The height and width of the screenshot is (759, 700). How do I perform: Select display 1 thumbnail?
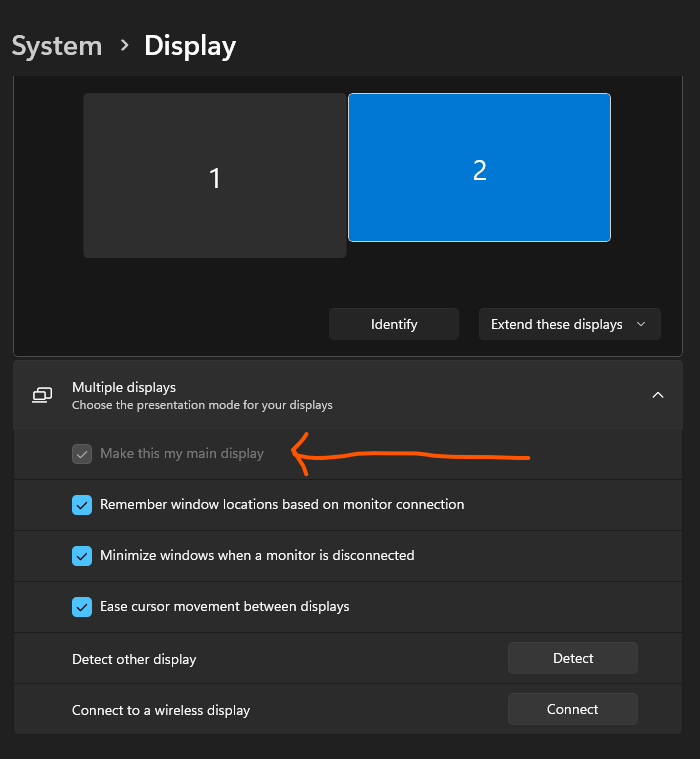click(215, 176)
